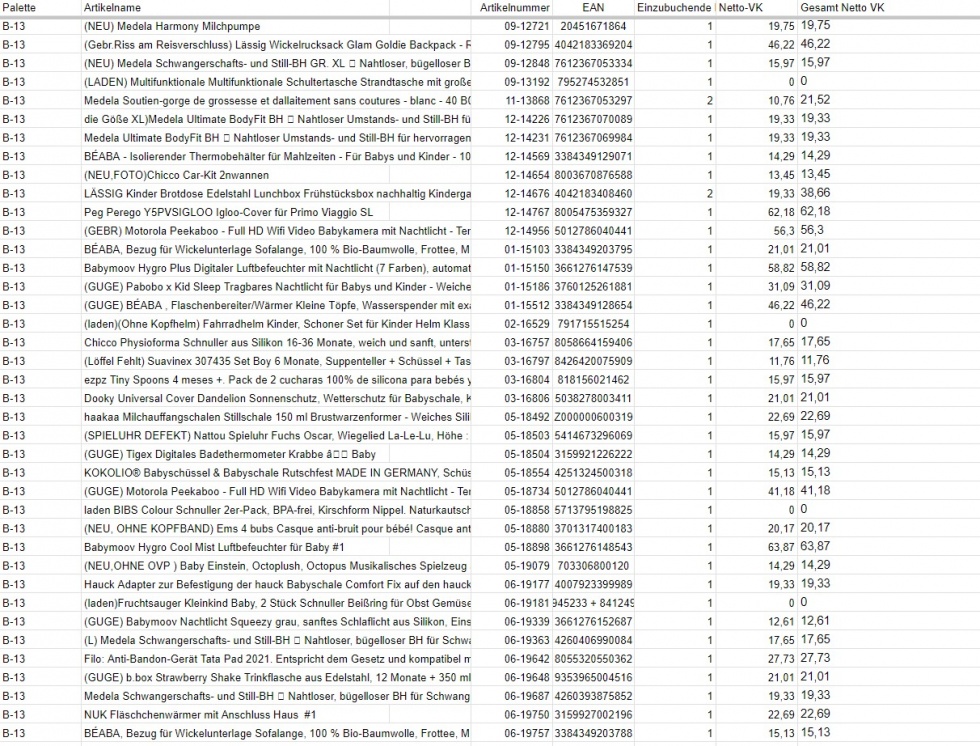Select EAN 4260406990084
Image resolution: width=980 pixels, height=746 pixels.
click(593, 640)
